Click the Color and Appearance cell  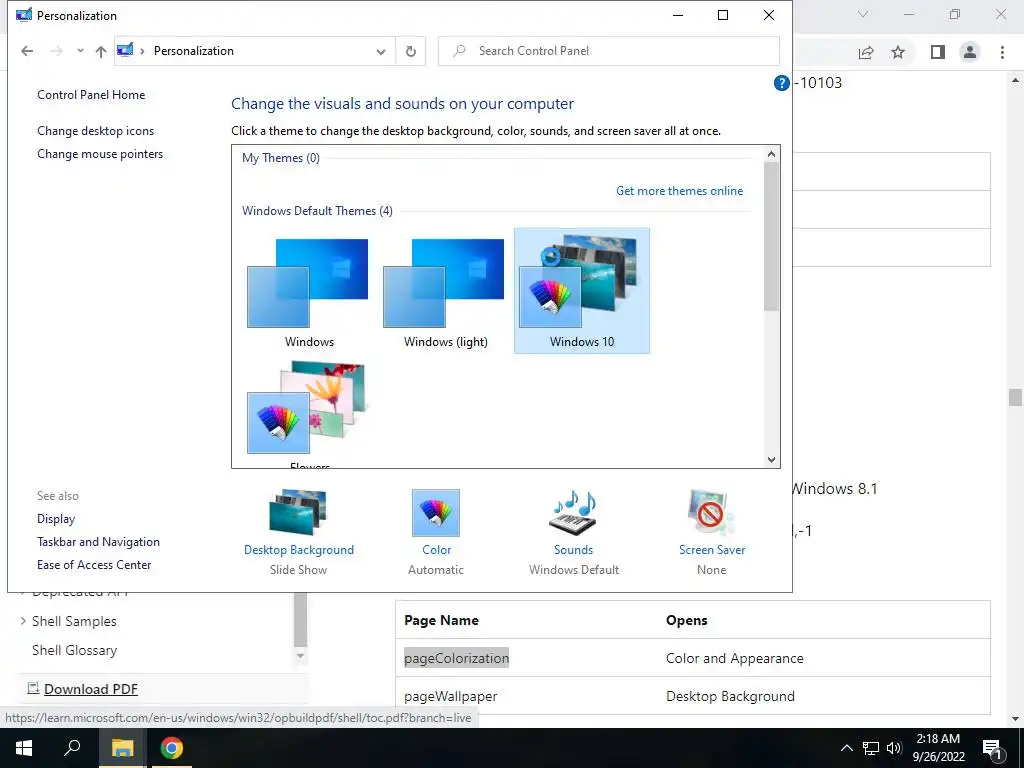click(735, 658)
